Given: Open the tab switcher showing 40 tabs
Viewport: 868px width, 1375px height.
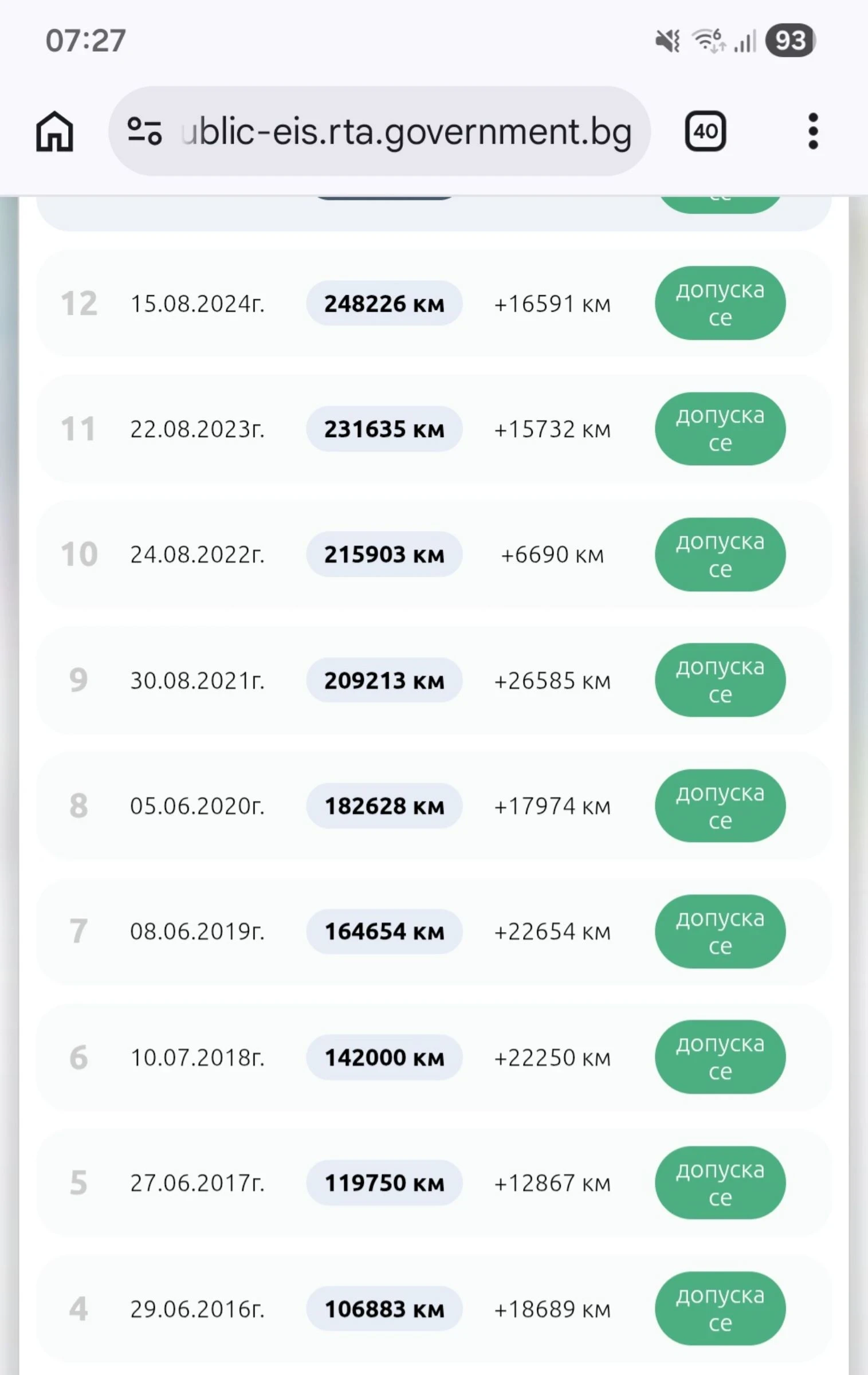Looking at the screenshot, I should 705,131.
